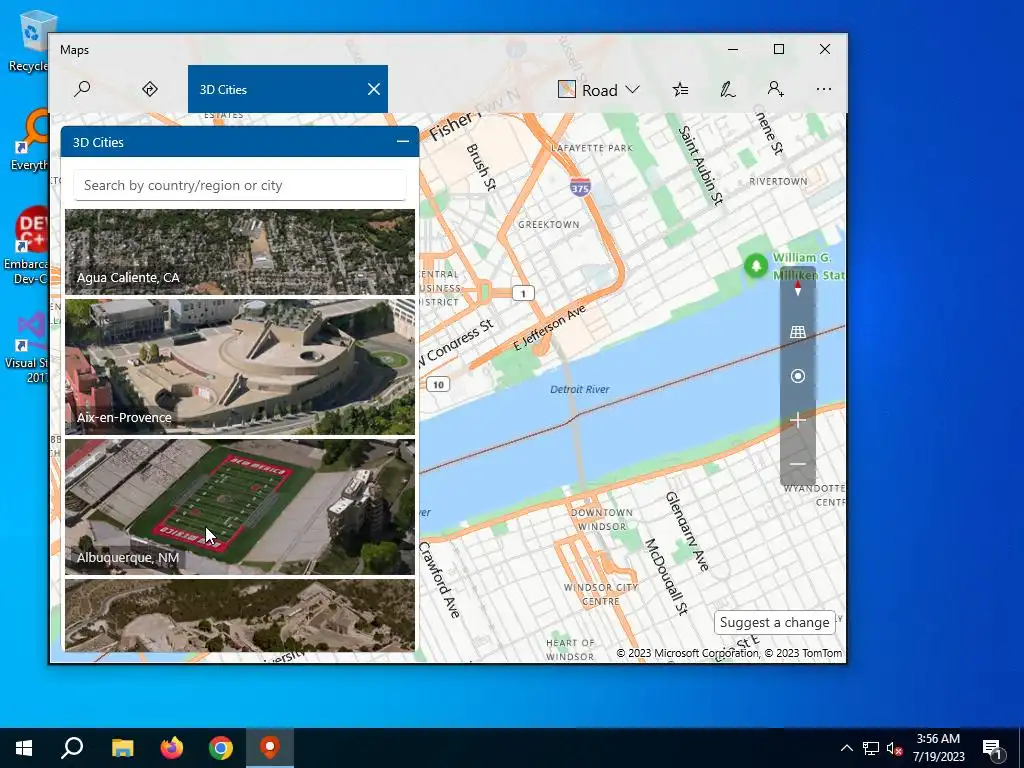Select the William G. Milliken State Park marker

click(756, 266)
